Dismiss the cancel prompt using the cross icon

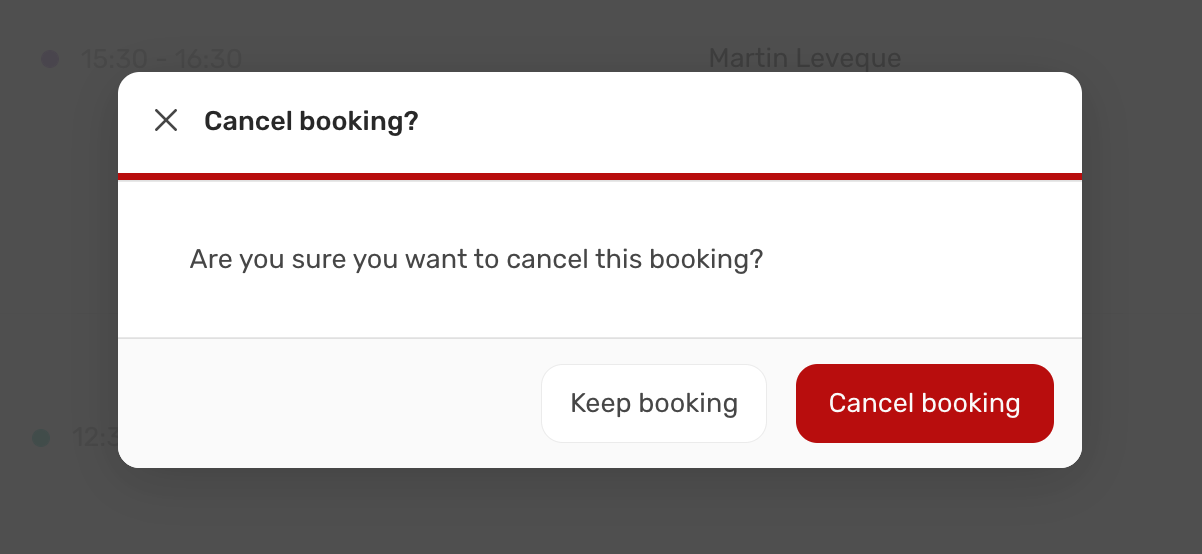pyautogui.click(x=166, y=121)
